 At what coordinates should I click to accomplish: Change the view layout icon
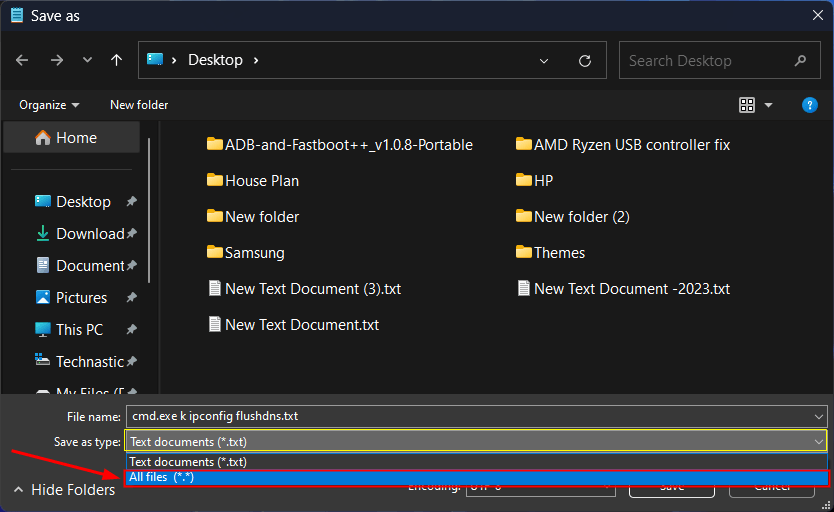pos(747,105)
